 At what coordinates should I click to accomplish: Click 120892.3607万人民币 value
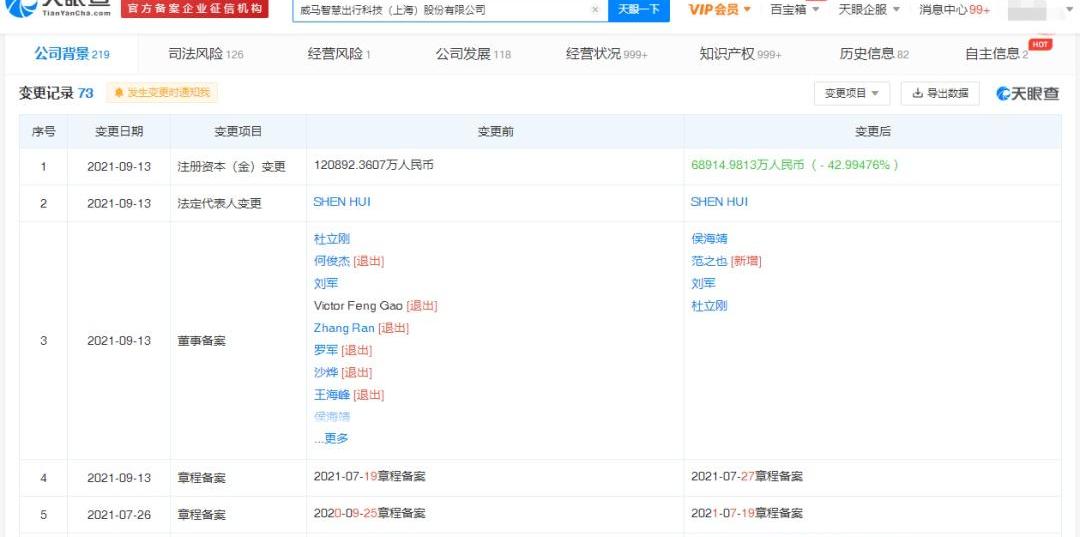(373, 165)
